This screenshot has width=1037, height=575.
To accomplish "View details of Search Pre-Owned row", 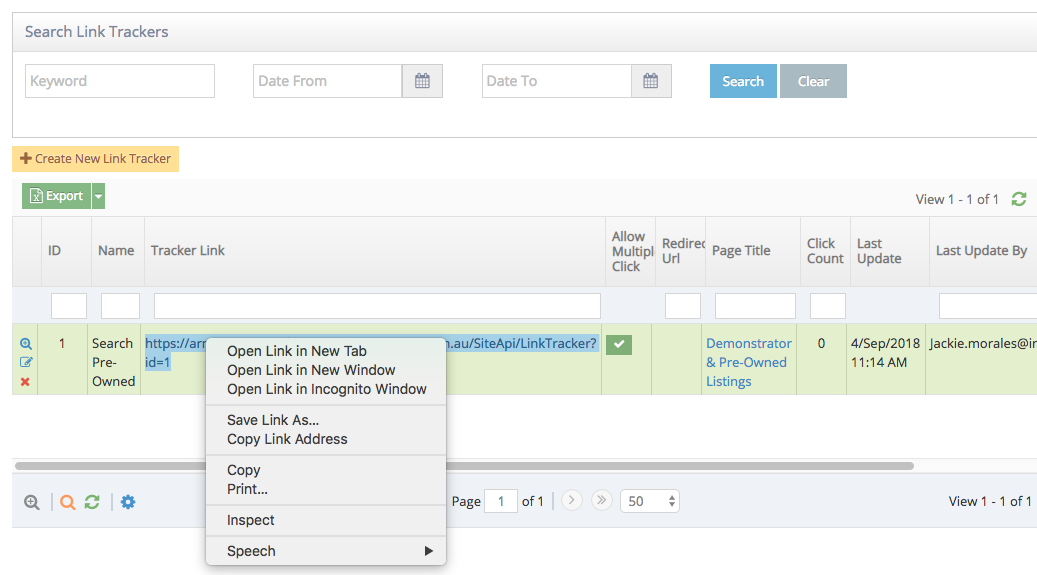I will pyautogui.click(x=25, y=343).
